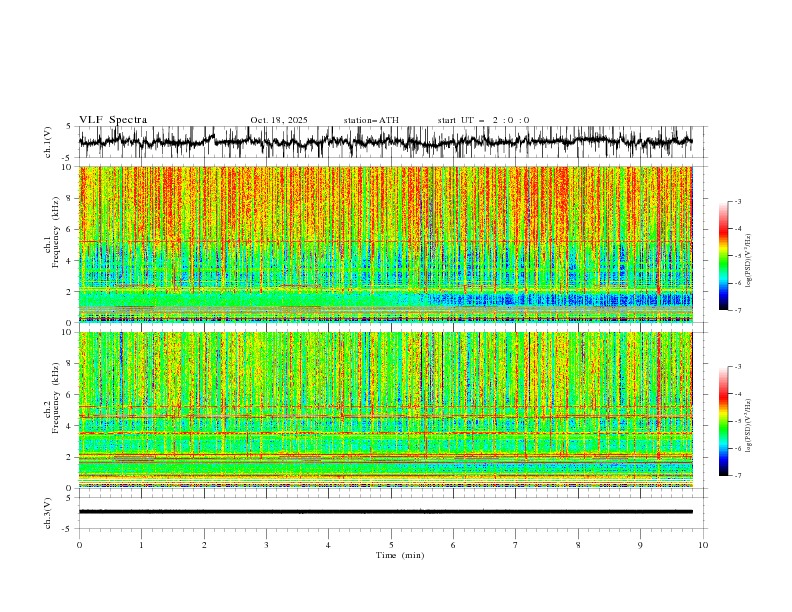Click the ch.2 spectrogram panel

(386, 410)
